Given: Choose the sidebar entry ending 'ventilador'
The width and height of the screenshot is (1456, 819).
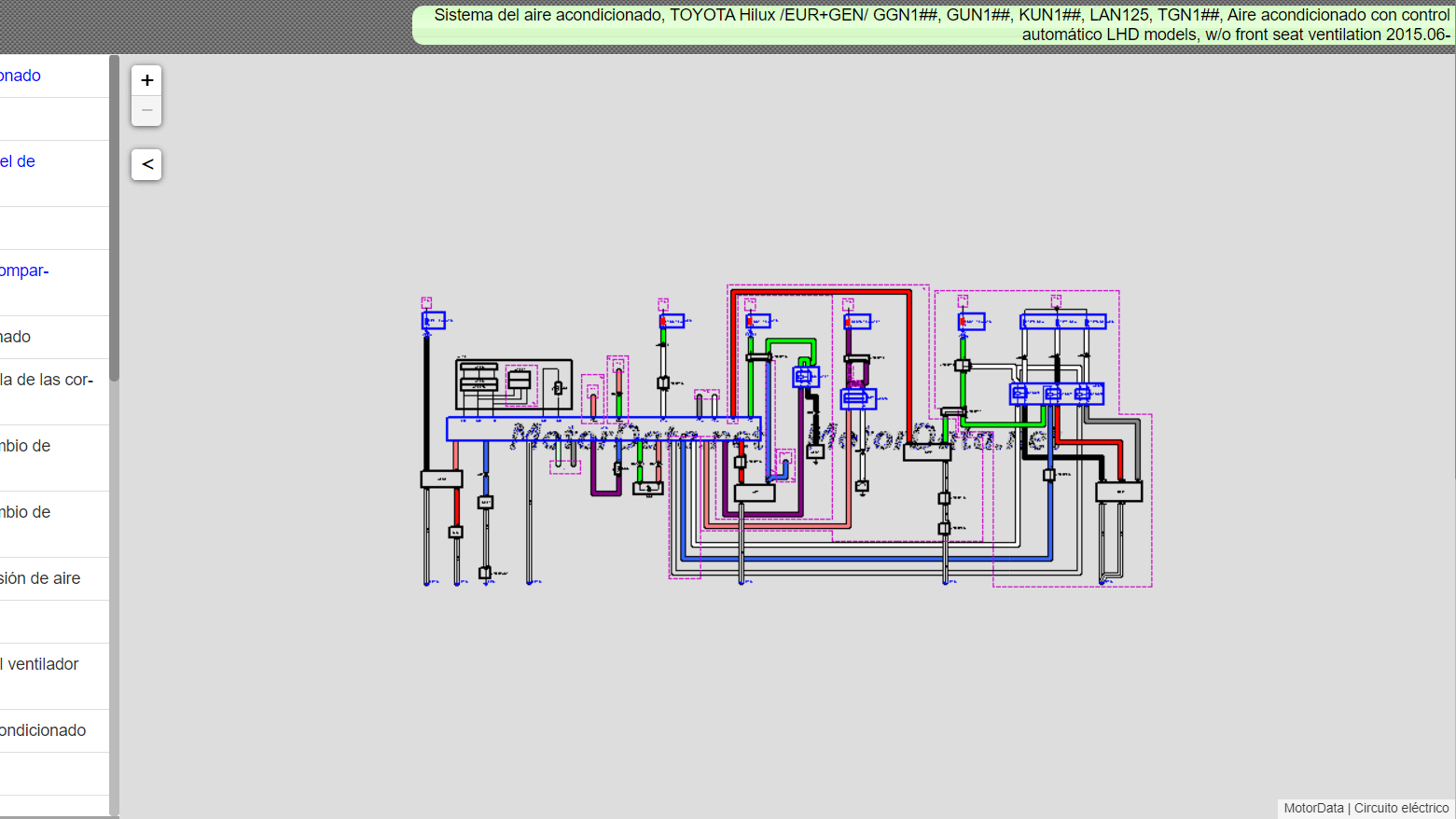Looking at the screenshot, I should [42, 664].
